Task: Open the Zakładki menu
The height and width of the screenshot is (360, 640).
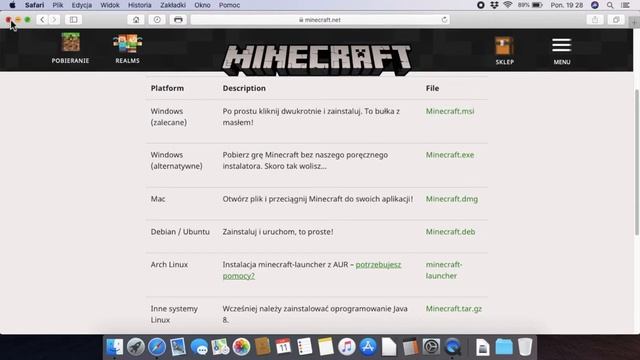Action: click(173, 5)
